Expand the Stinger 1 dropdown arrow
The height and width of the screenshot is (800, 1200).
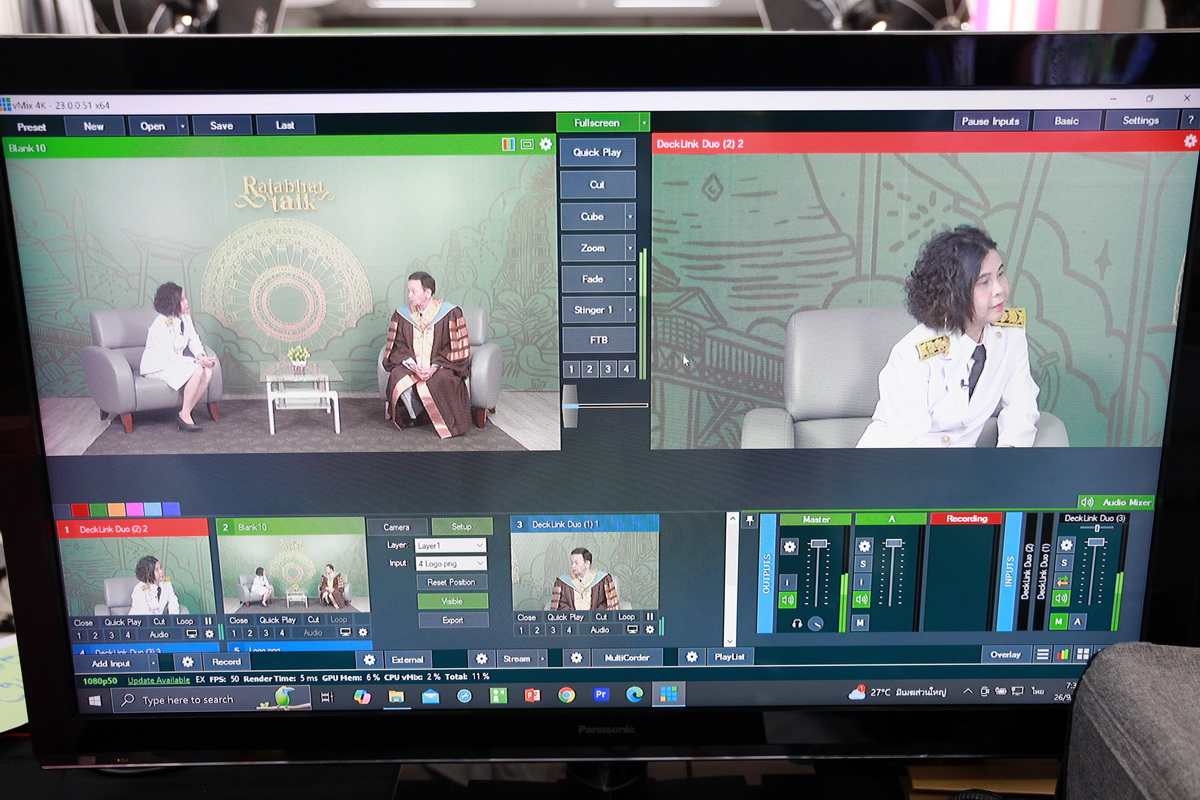pos(630,310)
